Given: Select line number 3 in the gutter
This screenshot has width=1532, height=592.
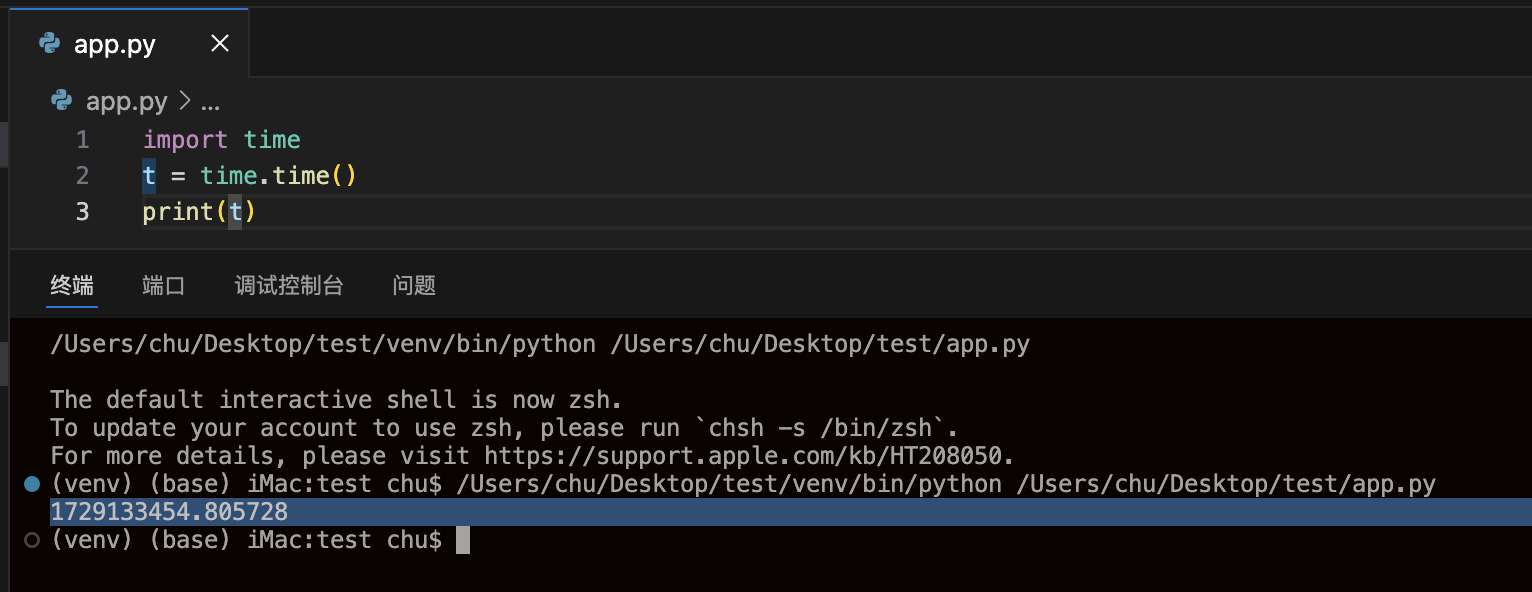Looking at the screenshot, I should [82, 212].
